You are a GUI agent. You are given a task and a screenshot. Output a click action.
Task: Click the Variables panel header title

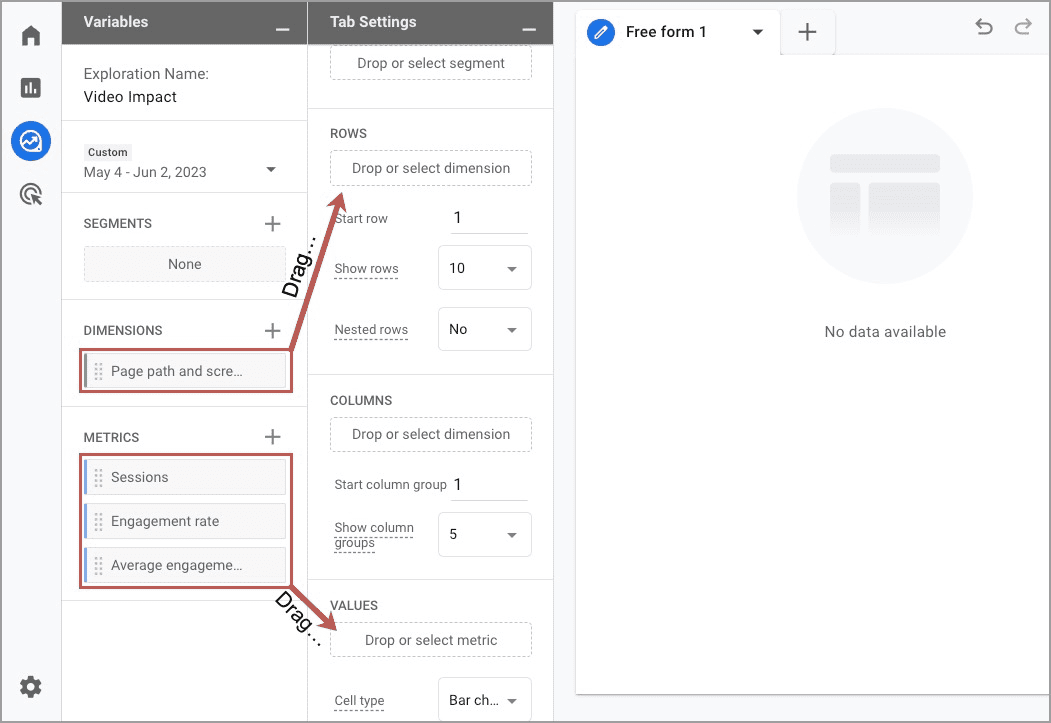116,22
